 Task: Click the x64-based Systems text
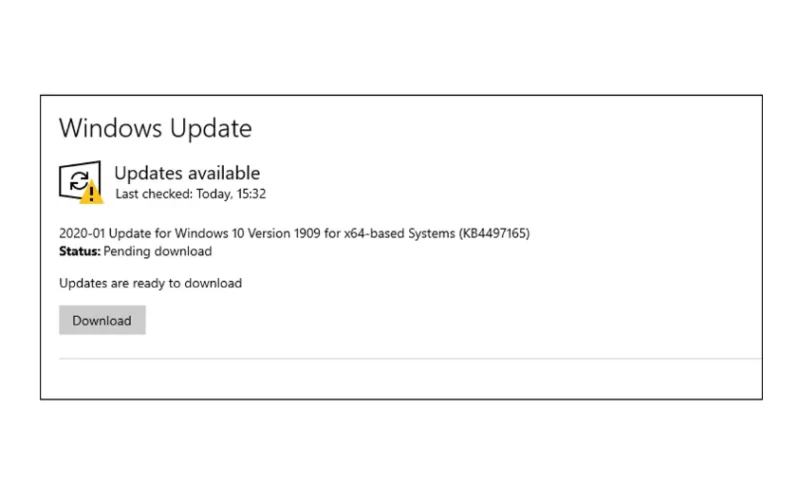pos(399,233)
